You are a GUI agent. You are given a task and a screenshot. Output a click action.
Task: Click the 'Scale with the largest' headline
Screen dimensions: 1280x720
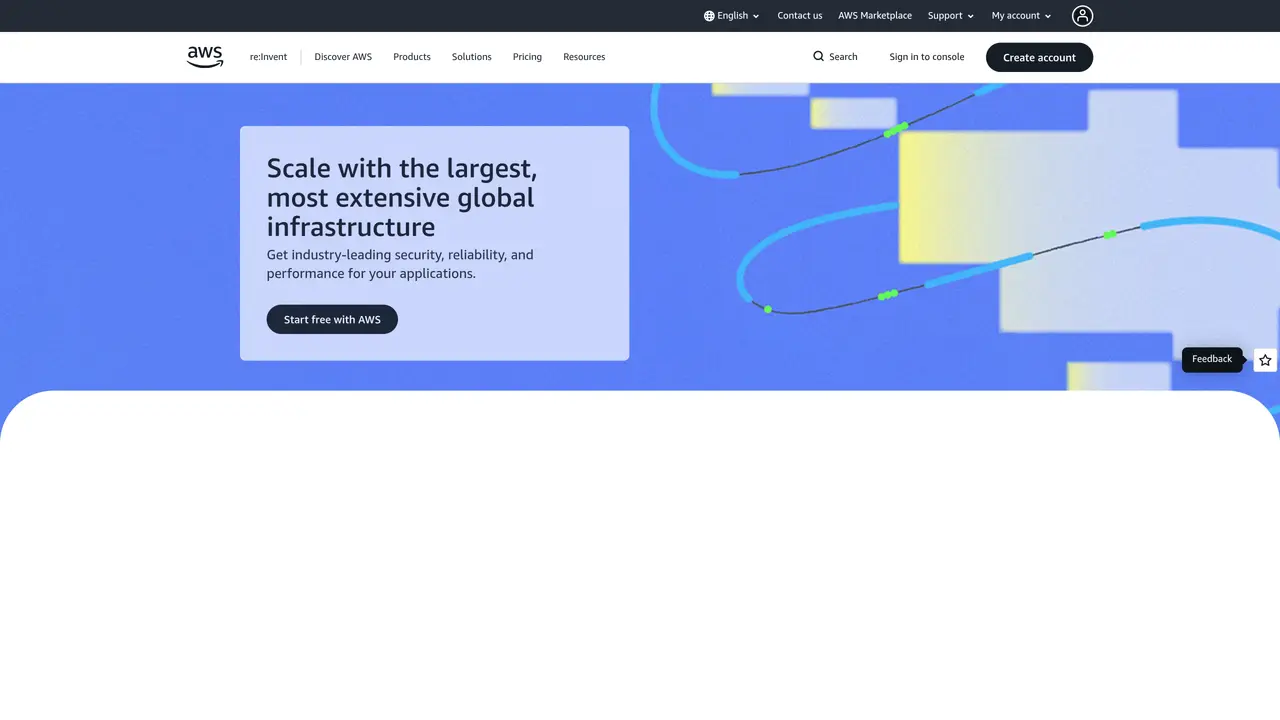(402, 197)
